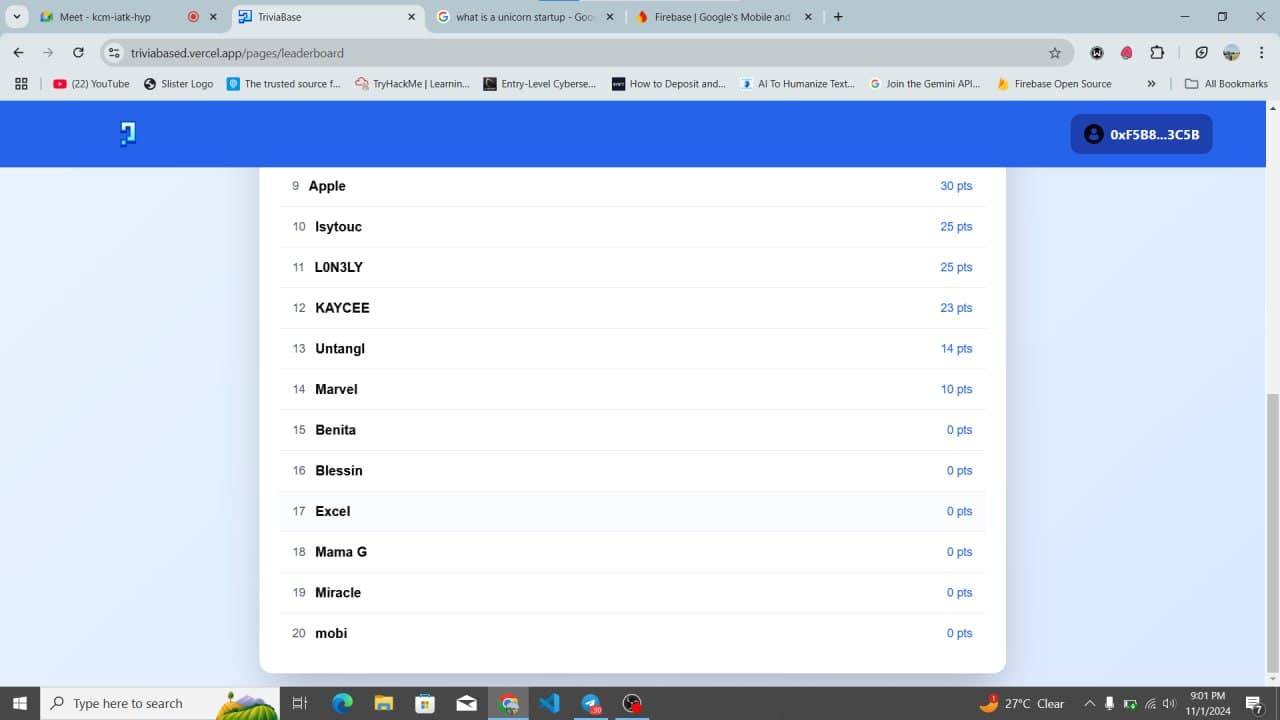Show the hidden bookmarks overflow chevron

[1151, 84]
